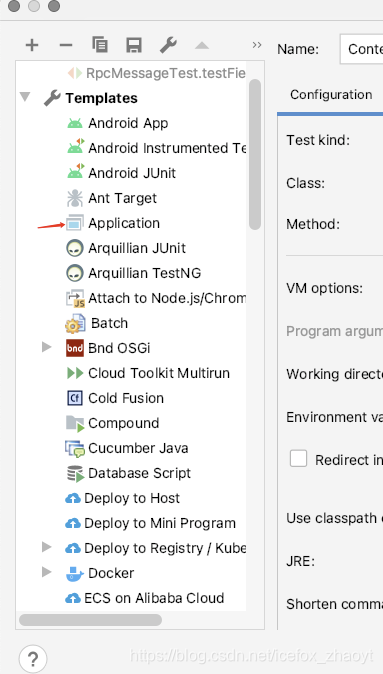Viewport: 383px width, 674px height.
Task: Switch to the Configuration tab
Action: [331, 95]
